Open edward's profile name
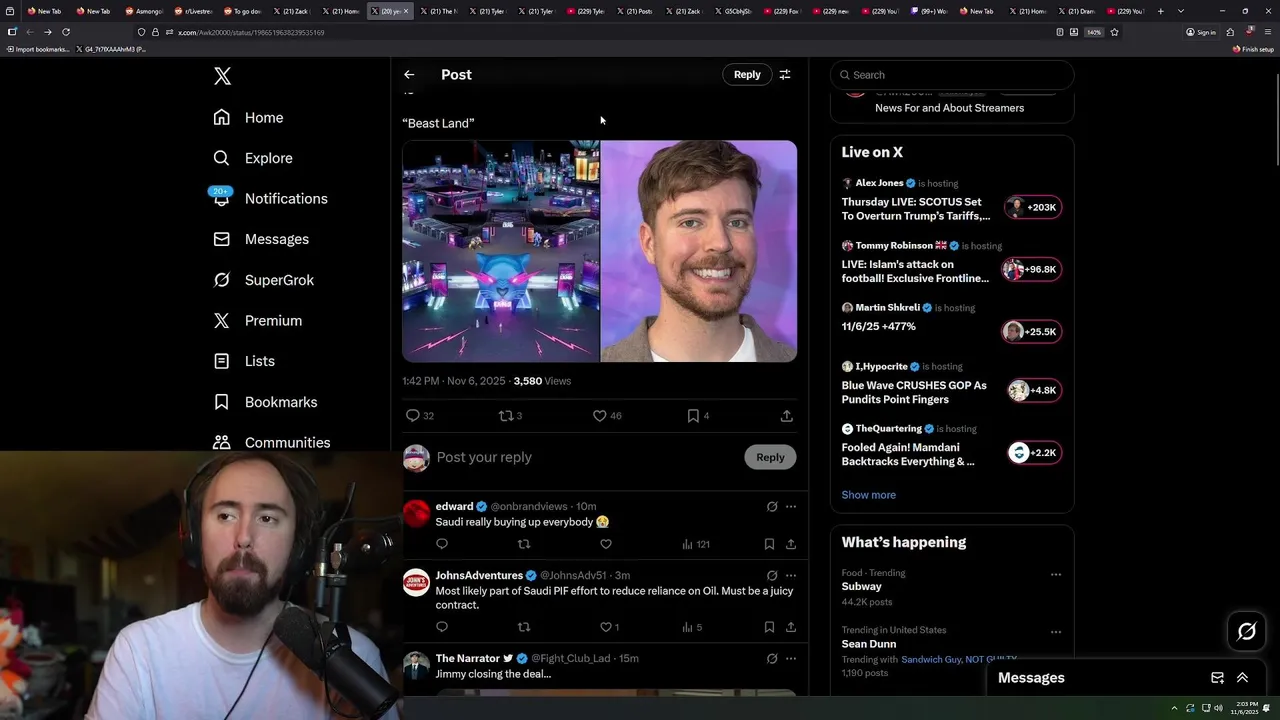Viewport: 1280px width, 720px height. coord(454,507)
